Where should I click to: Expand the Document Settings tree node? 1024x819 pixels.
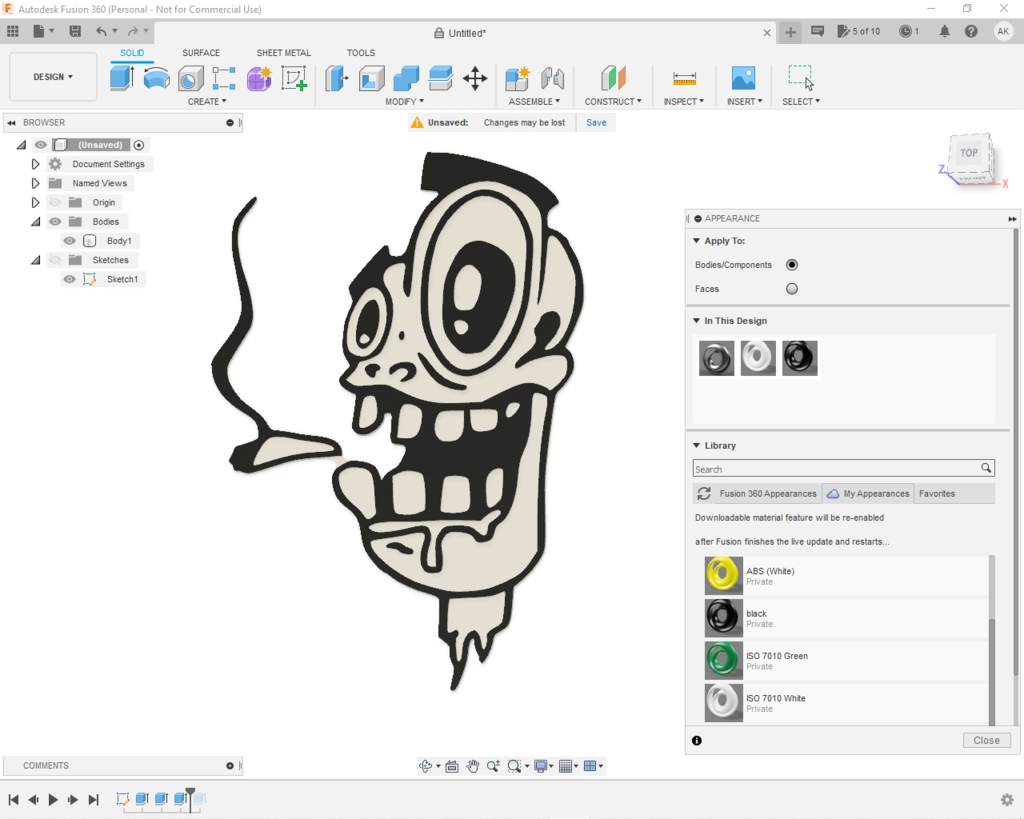coord(35,164)
